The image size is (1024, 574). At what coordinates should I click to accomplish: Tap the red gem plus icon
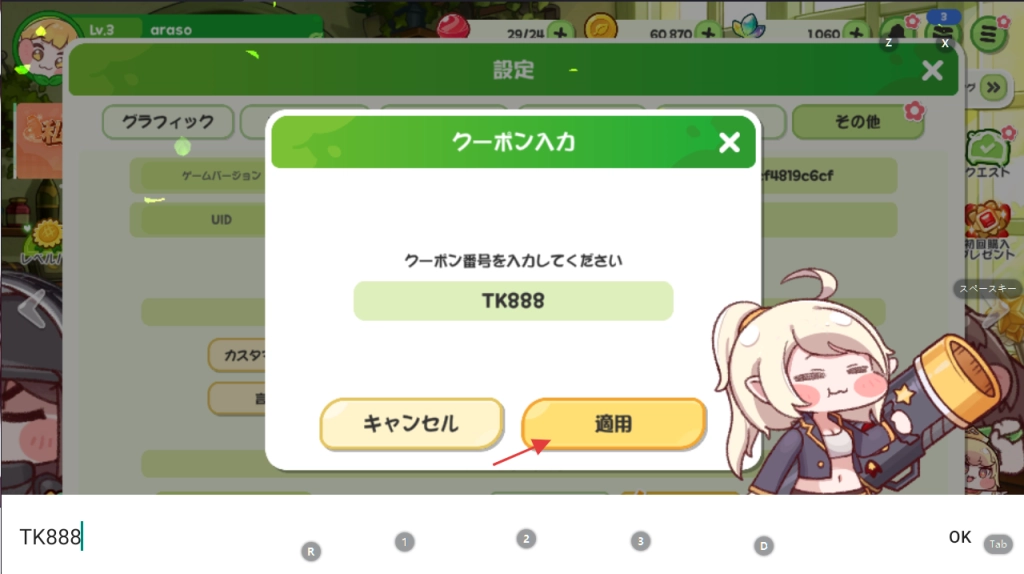pos(560,33)
